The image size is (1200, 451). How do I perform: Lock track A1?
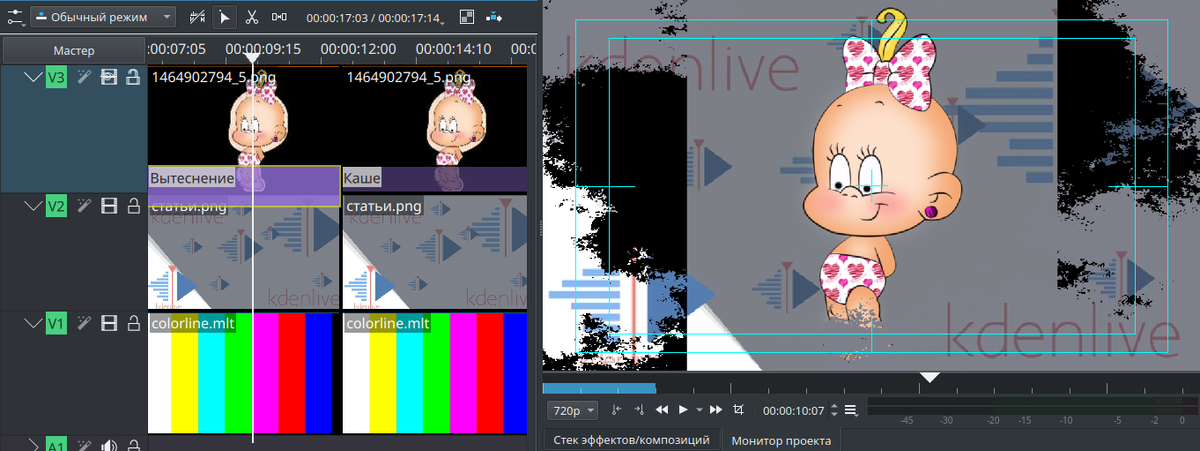pos(132,445)
